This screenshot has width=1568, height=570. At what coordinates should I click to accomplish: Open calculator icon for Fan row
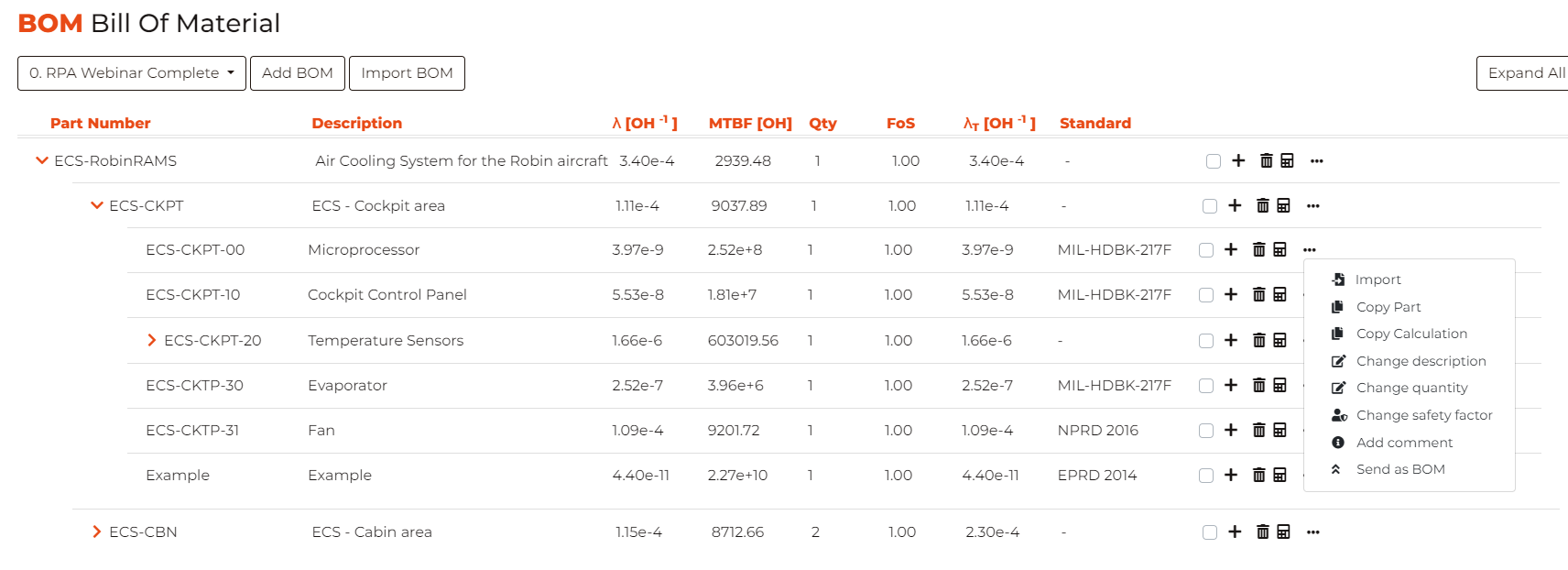[1279, 431]
